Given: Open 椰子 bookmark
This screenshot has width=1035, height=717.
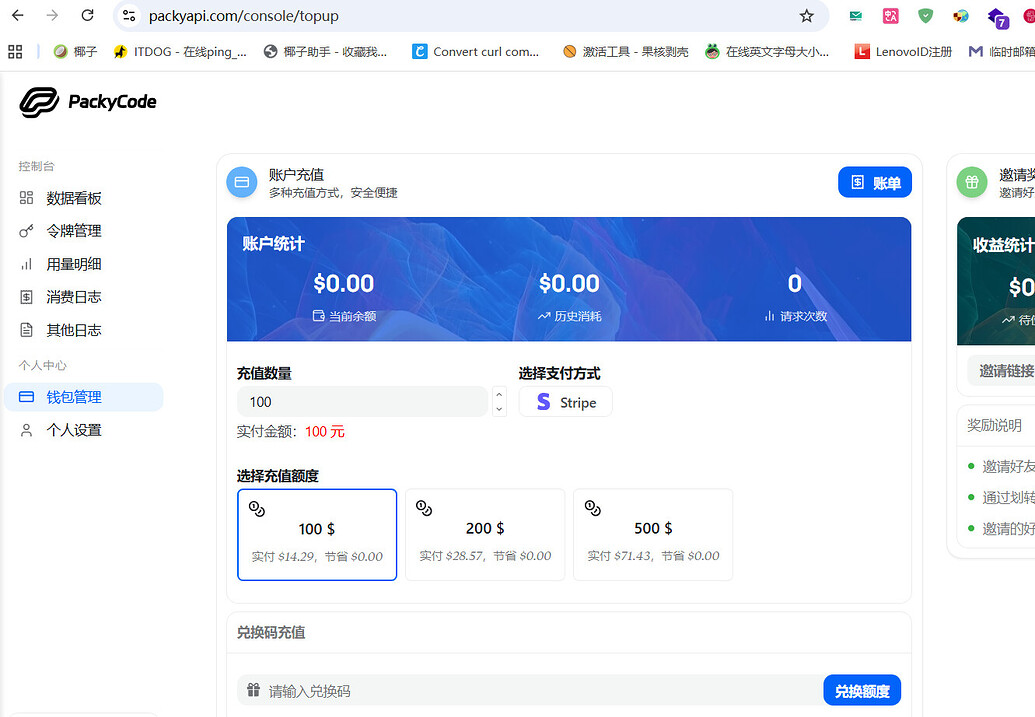Looking at the screenshot, I should (x=75, y=51).
